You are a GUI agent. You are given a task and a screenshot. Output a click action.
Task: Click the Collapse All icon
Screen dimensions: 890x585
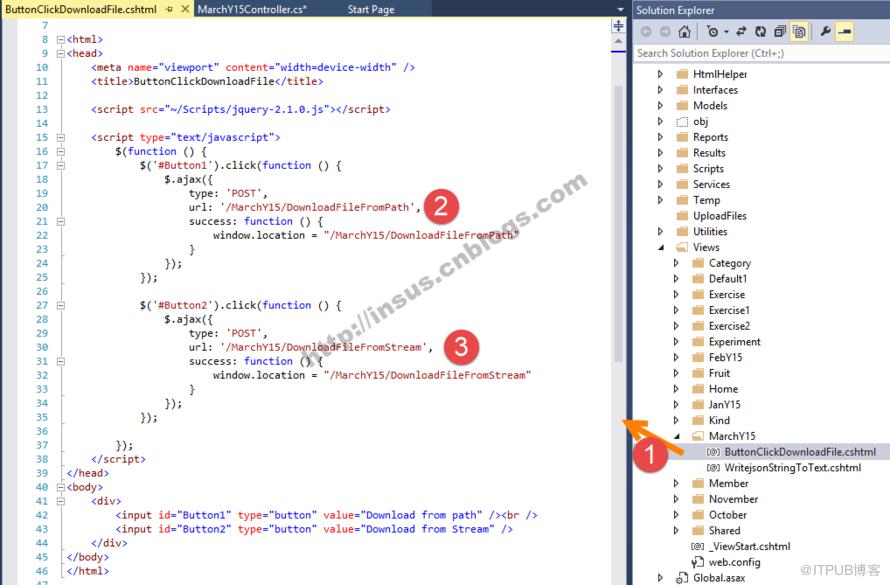click(780, 32)
